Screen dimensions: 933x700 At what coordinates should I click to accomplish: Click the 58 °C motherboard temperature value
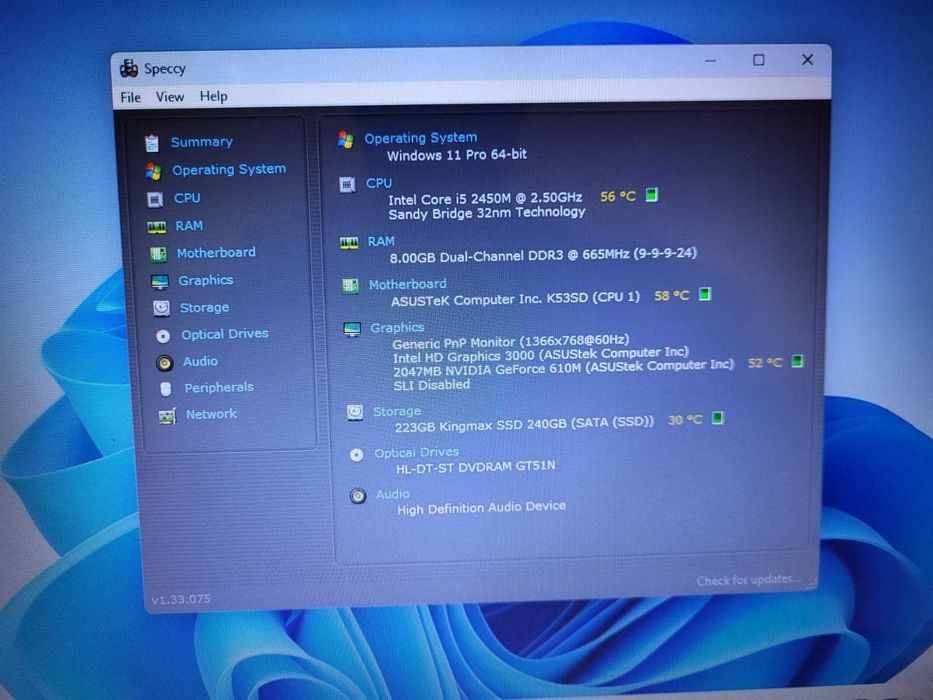pos(672,295)
